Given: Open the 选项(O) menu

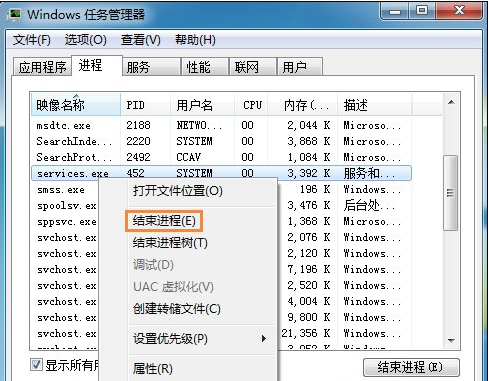Looking at the screenshot, I should click(86, 40).
